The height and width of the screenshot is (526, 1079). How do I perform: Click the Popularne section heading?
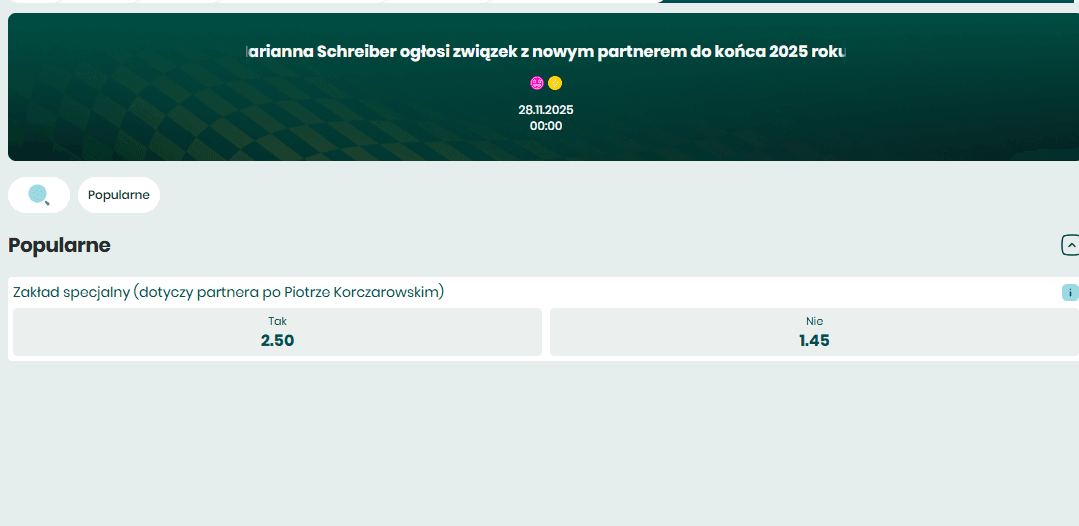59,245
